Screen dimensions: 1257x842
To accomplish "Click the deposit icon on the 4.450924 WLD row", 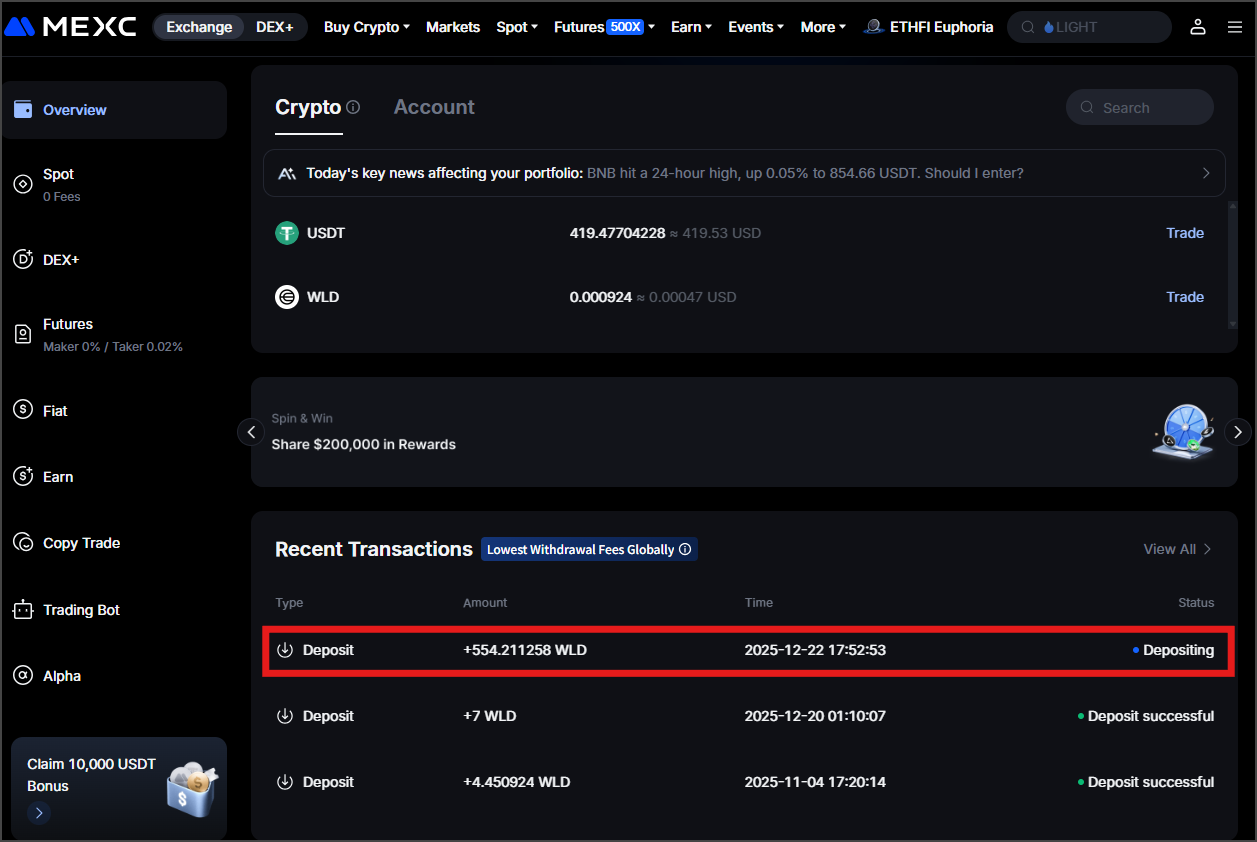I will (285, 782).
